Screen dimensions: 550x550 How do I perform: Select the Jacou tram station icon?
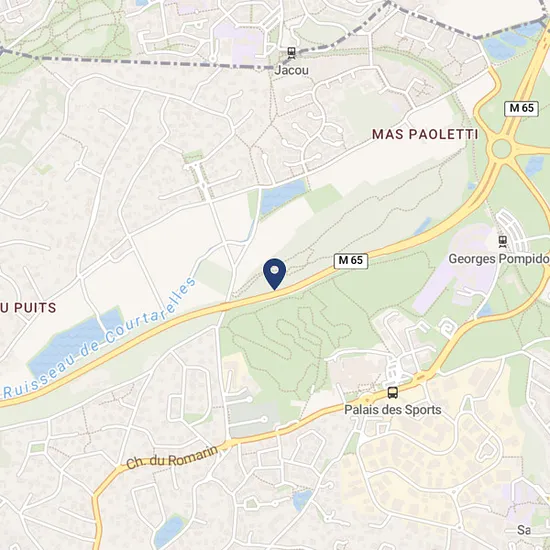pos(291,54)
